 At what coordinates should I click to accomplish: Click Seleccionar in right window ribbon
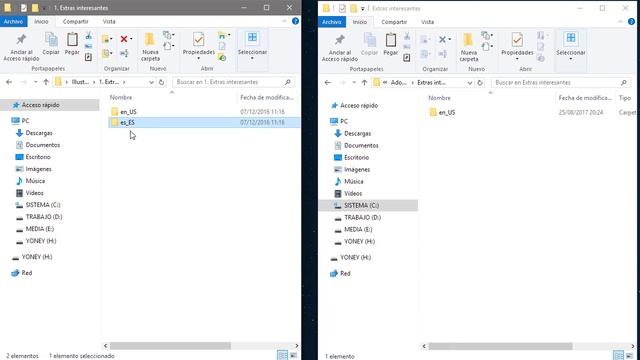pos(571,46)
